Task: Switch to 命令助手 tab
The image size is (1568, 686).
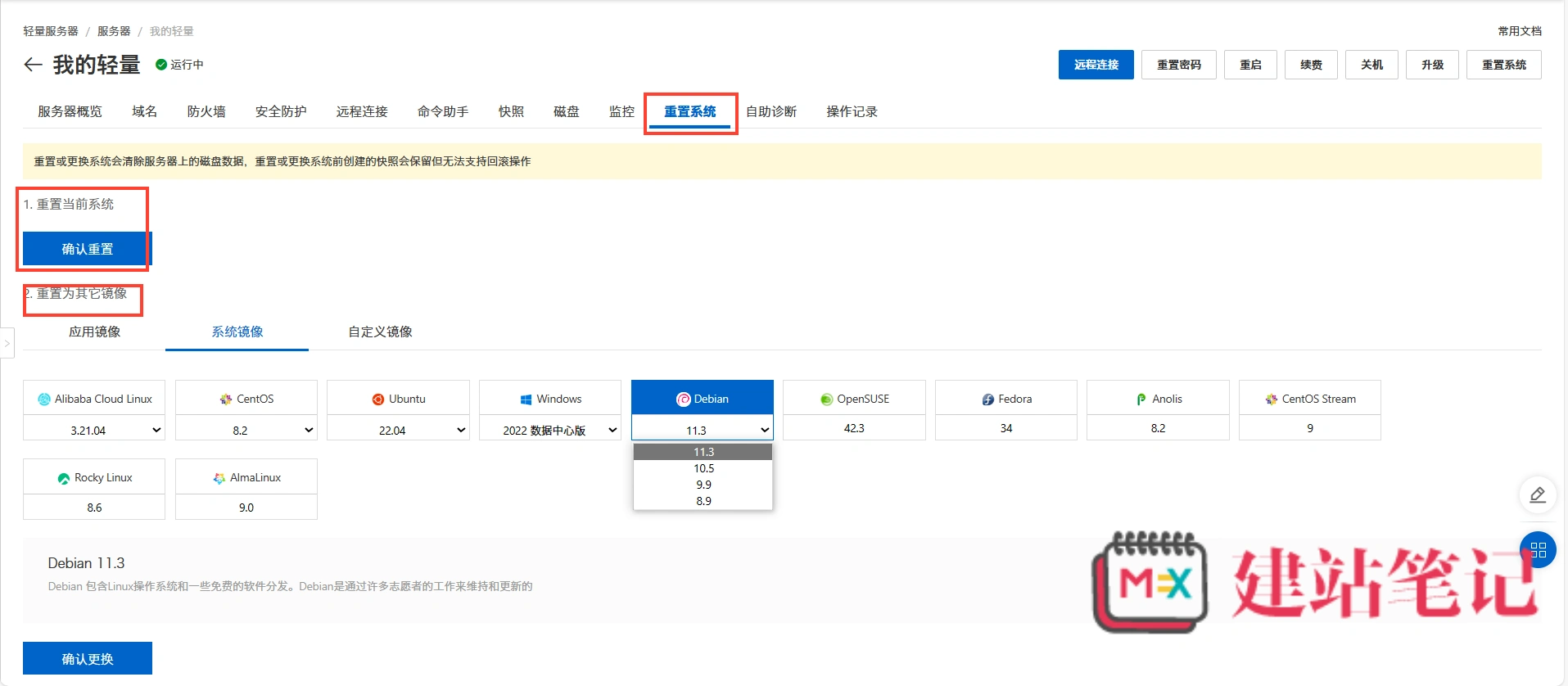Action: coord(443,111)
